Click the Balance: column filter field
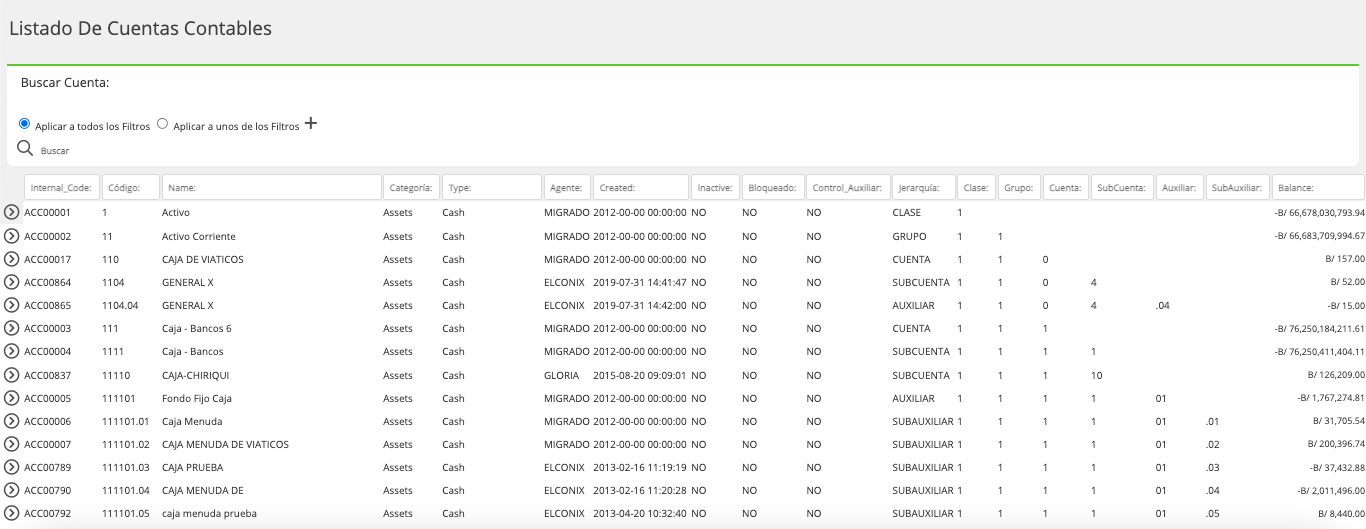 (1318, 187)
